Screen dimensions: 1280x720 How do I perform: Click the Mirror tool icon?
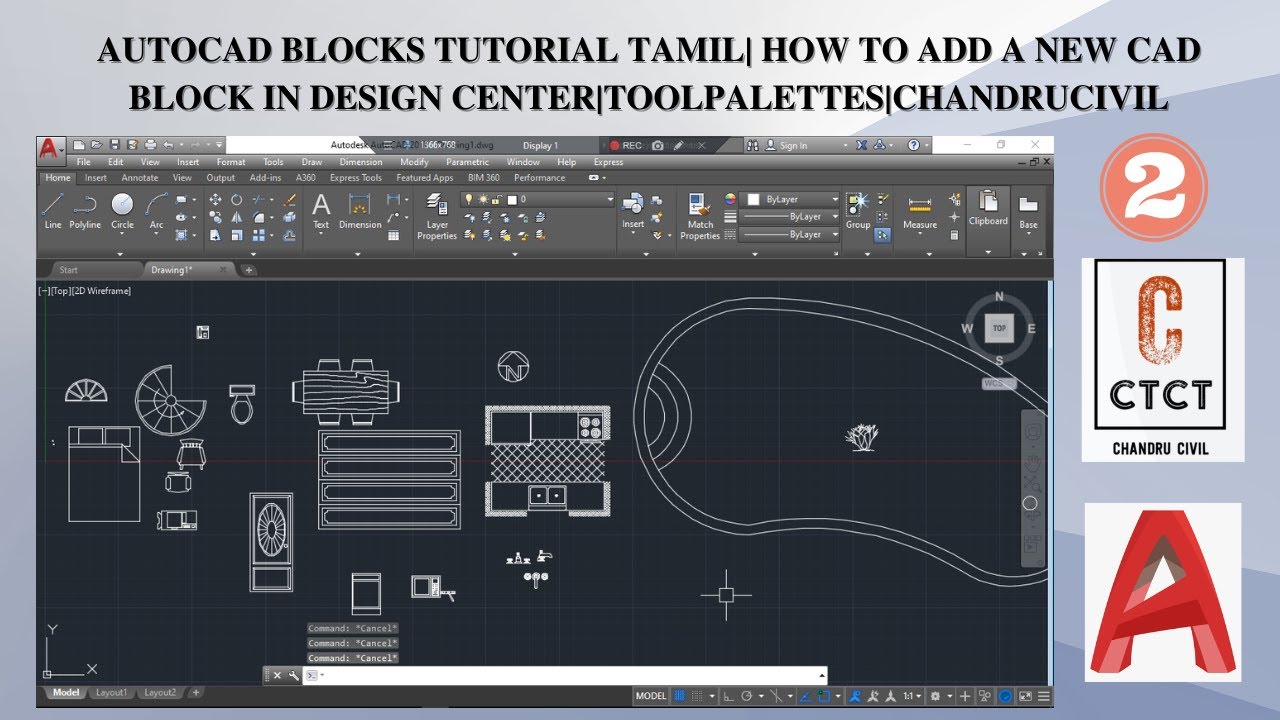tap(237, 217)
